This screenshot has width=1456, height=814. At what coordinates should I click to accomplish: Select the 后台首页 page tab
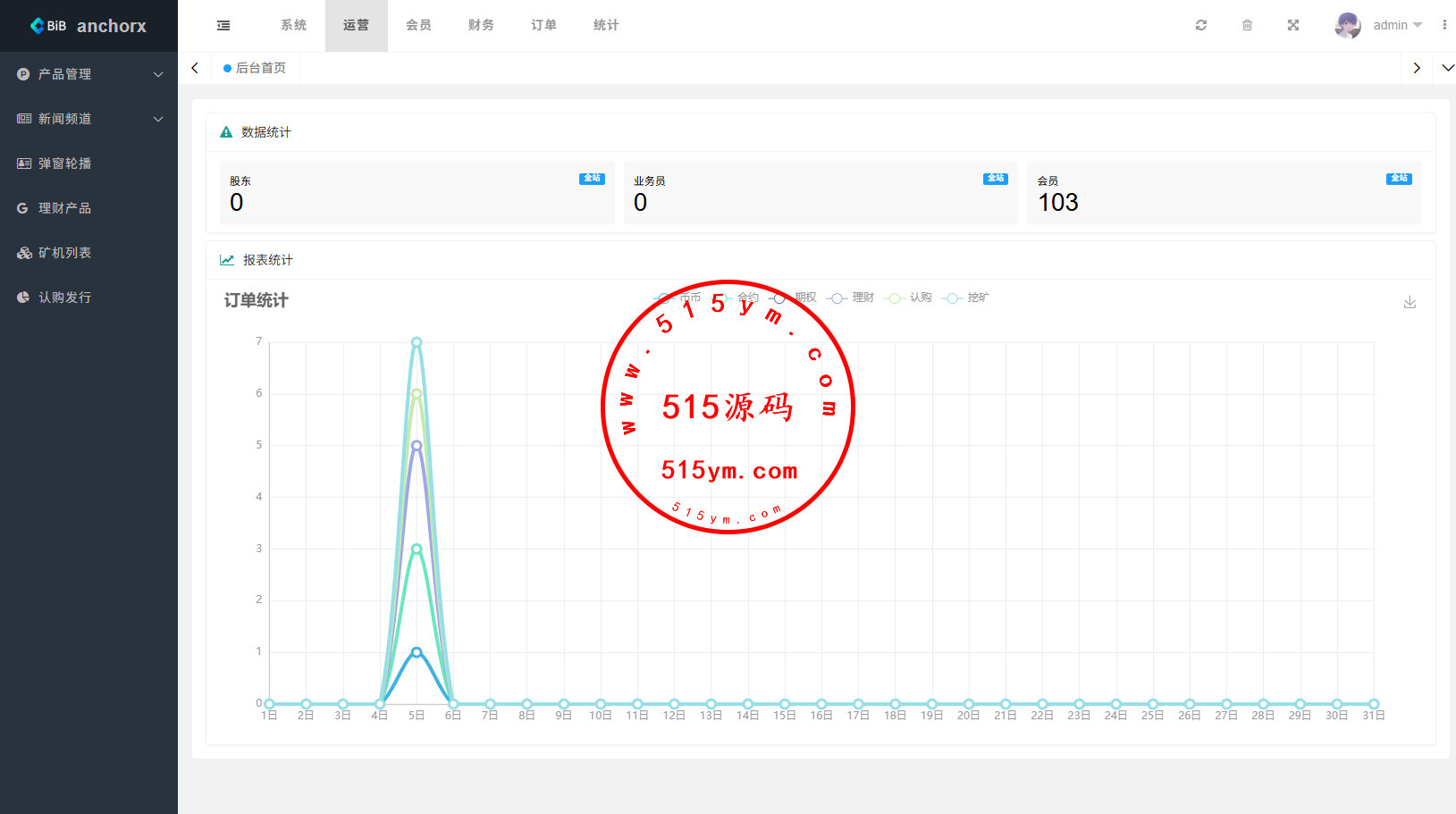[256, 68]
